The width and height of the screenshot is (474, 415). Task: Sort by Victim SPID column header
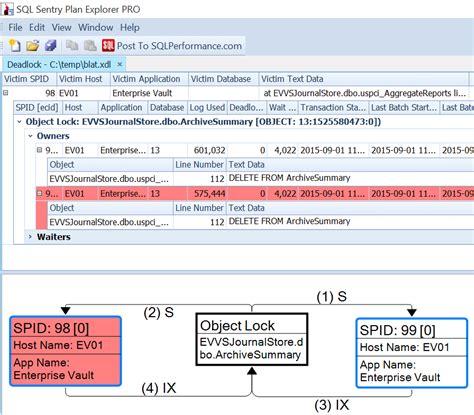coord(29,79)
